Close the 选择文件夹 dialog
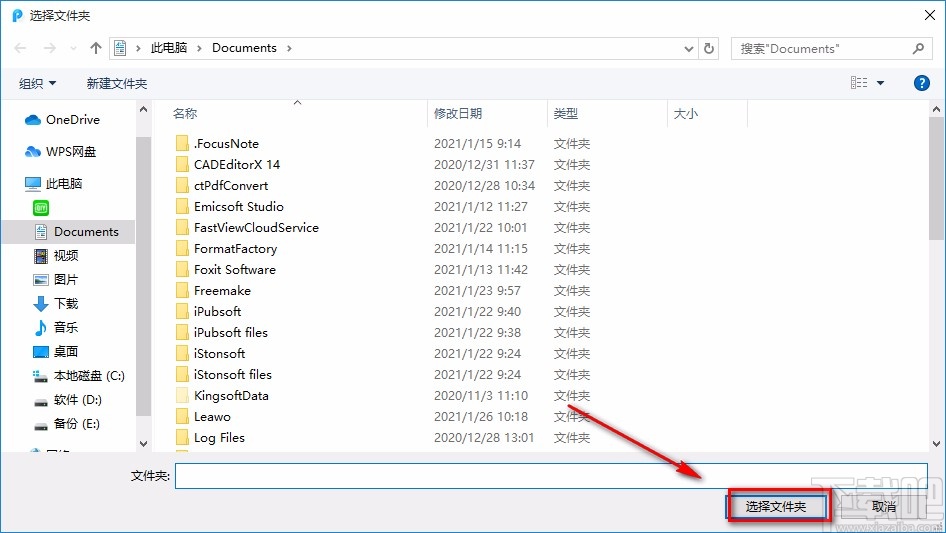 [x=930, y=15]
